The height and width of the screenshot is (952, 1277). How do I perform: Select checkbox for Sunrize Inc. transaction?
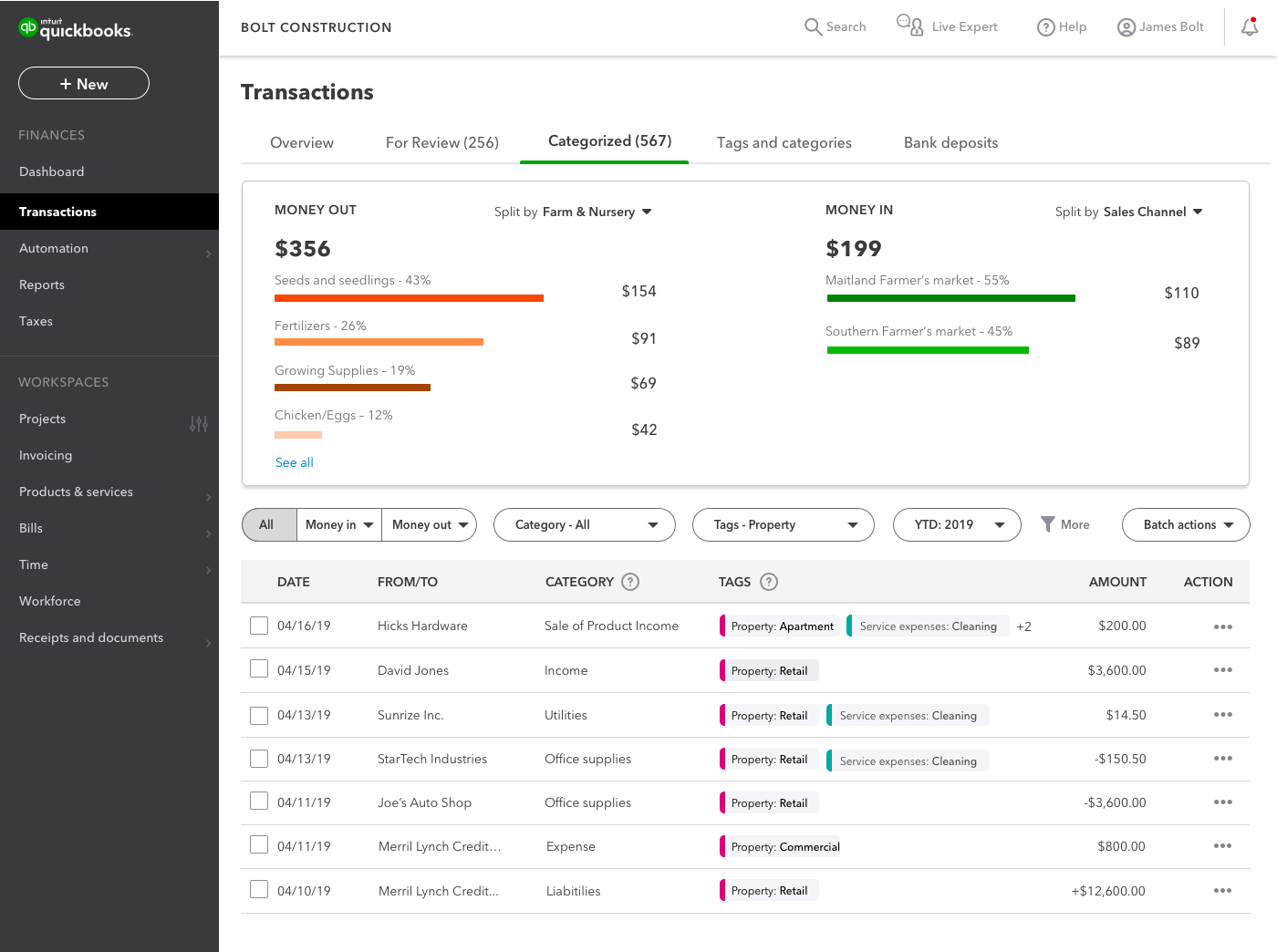tap(259, 715)
